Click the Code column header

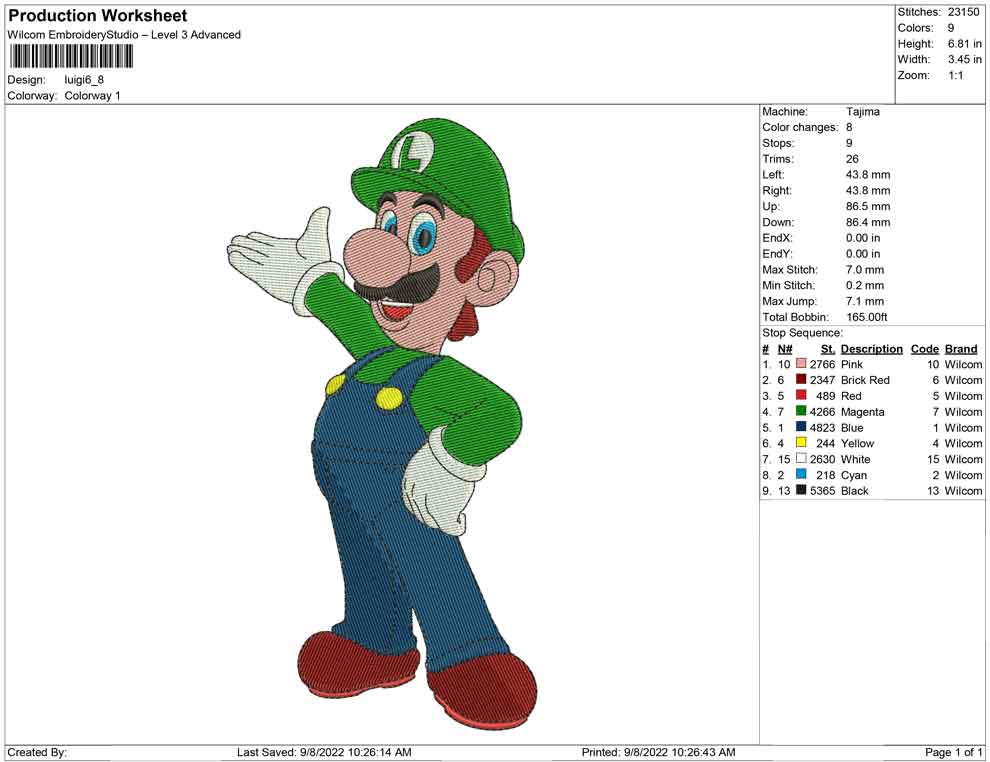point(924,349)
